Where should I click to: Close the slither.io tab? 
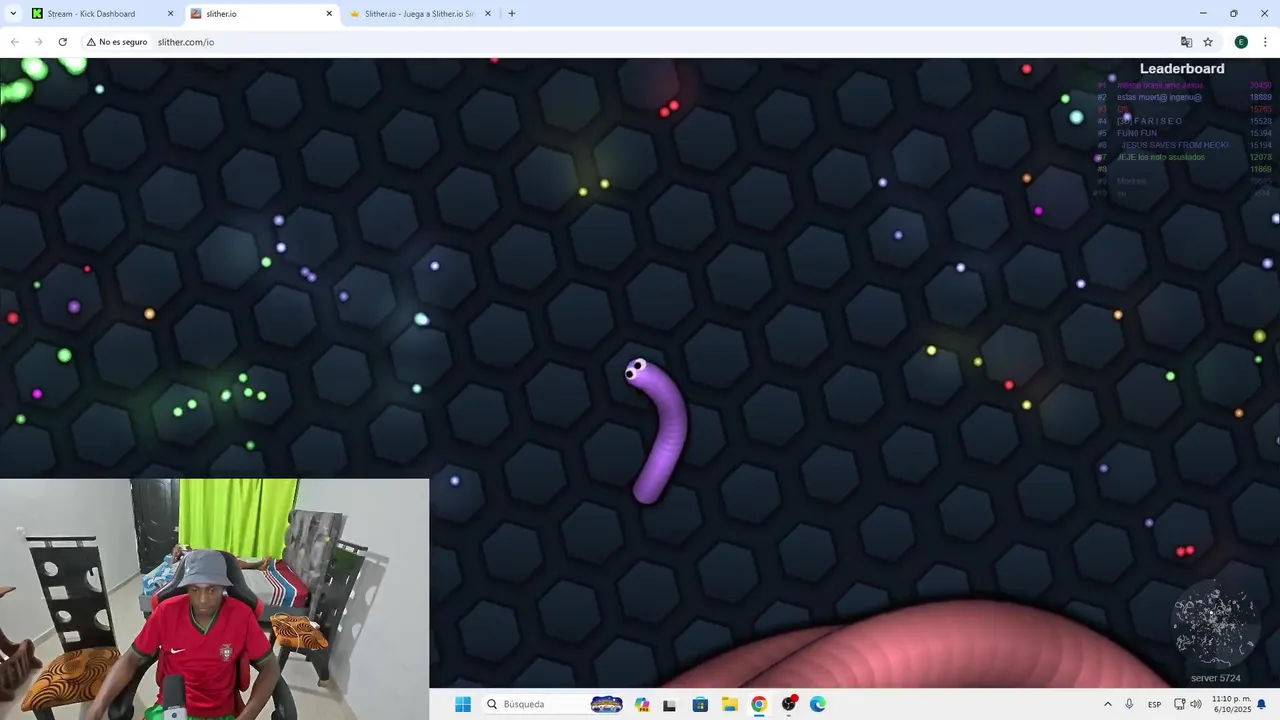tap(329, 14)
